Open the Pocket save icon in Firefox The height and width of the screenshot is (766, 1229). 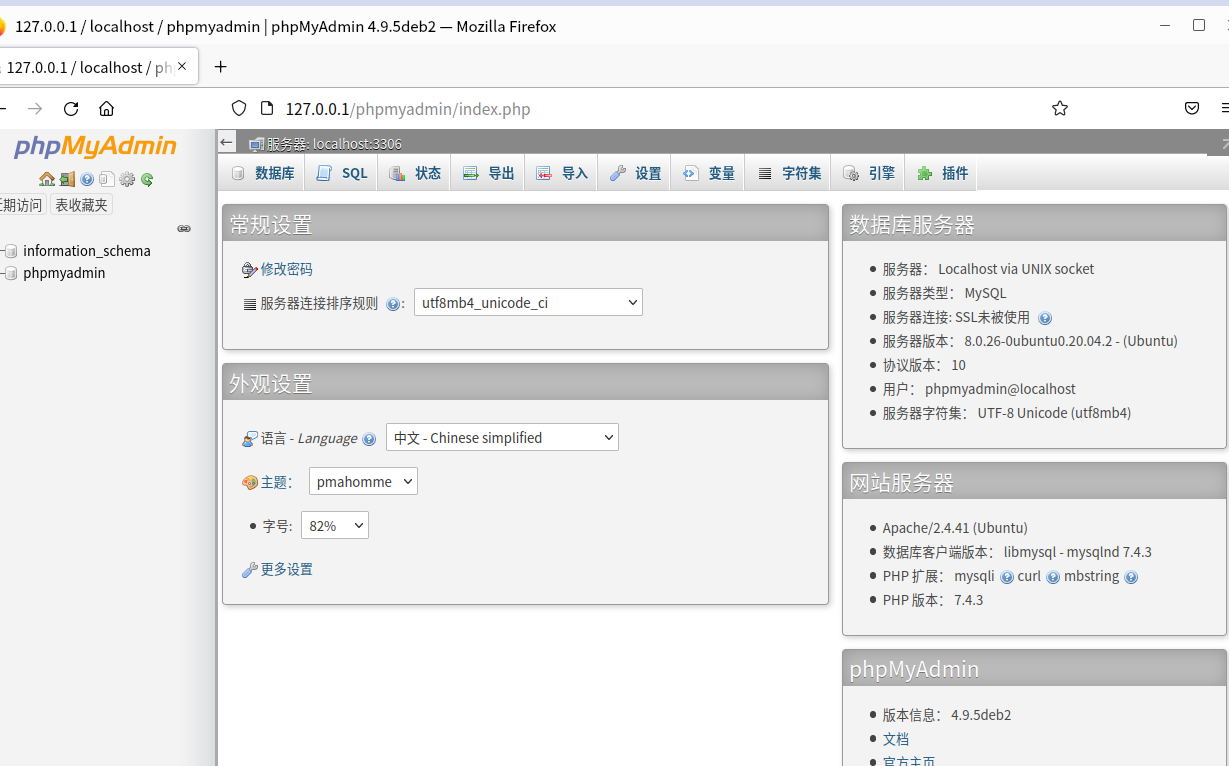pyautogui.click(x=1192, y=109)
